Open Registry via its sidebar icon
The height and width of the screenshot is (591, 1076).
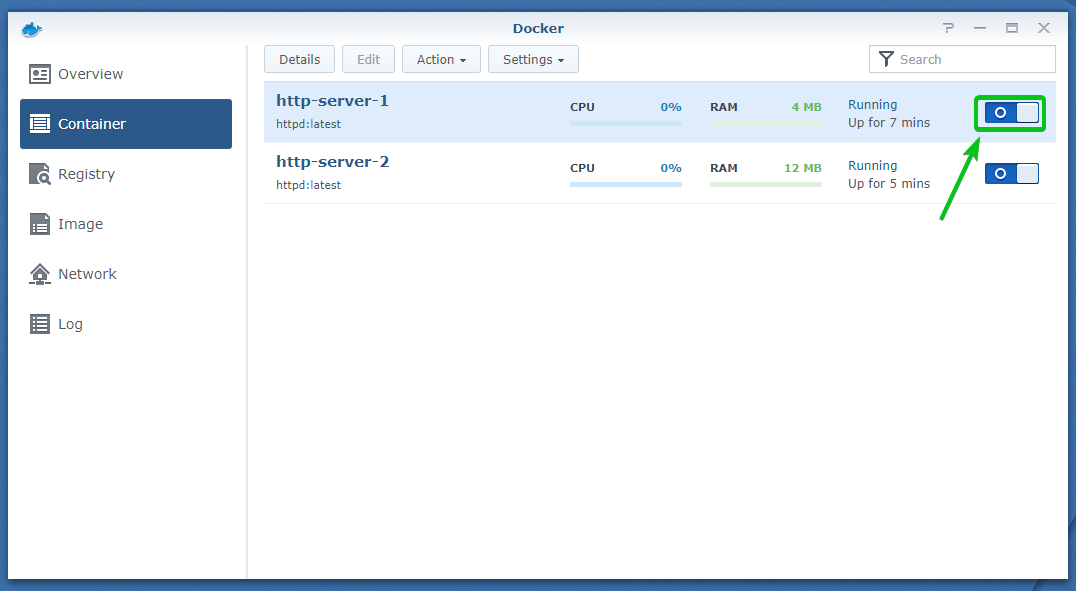coord(40,174)
